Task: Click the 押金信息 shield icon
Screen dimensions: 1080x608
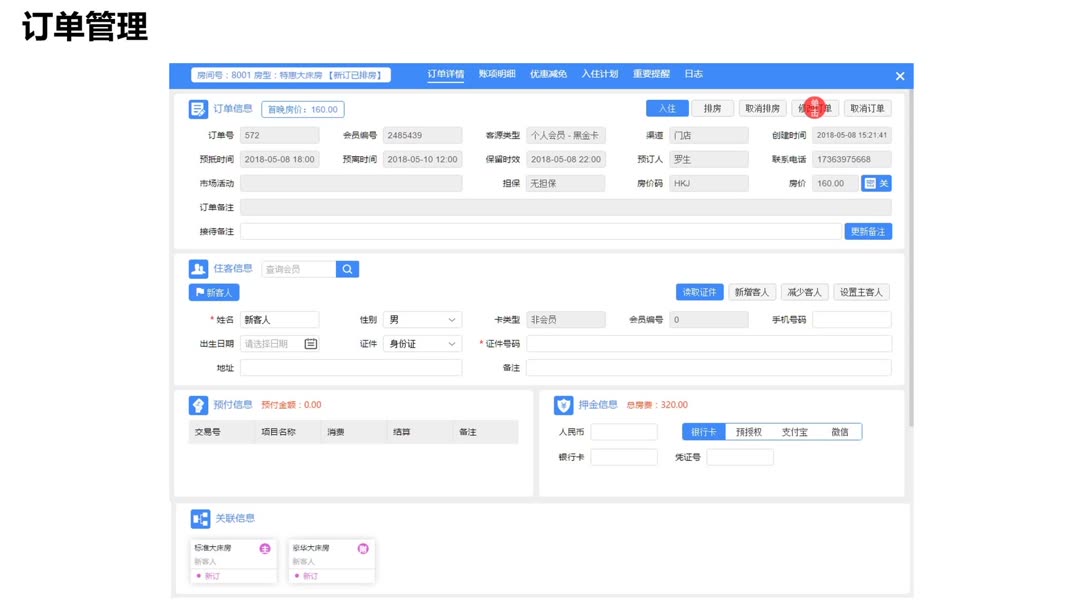Action: pos(565,404)
